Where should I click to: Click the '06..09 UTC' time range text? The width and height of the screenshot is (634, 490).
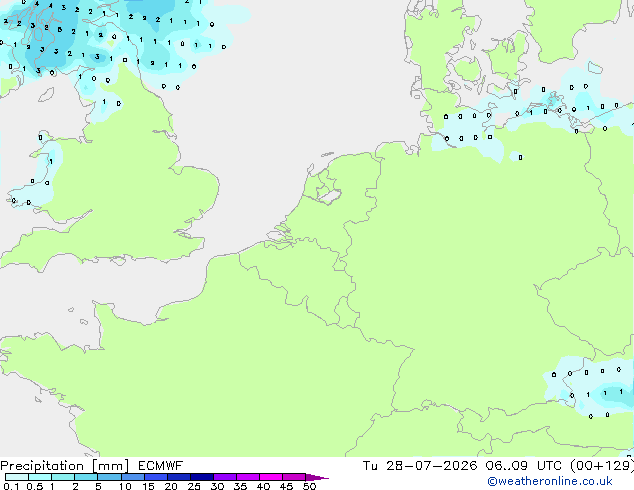coord(524,466)
